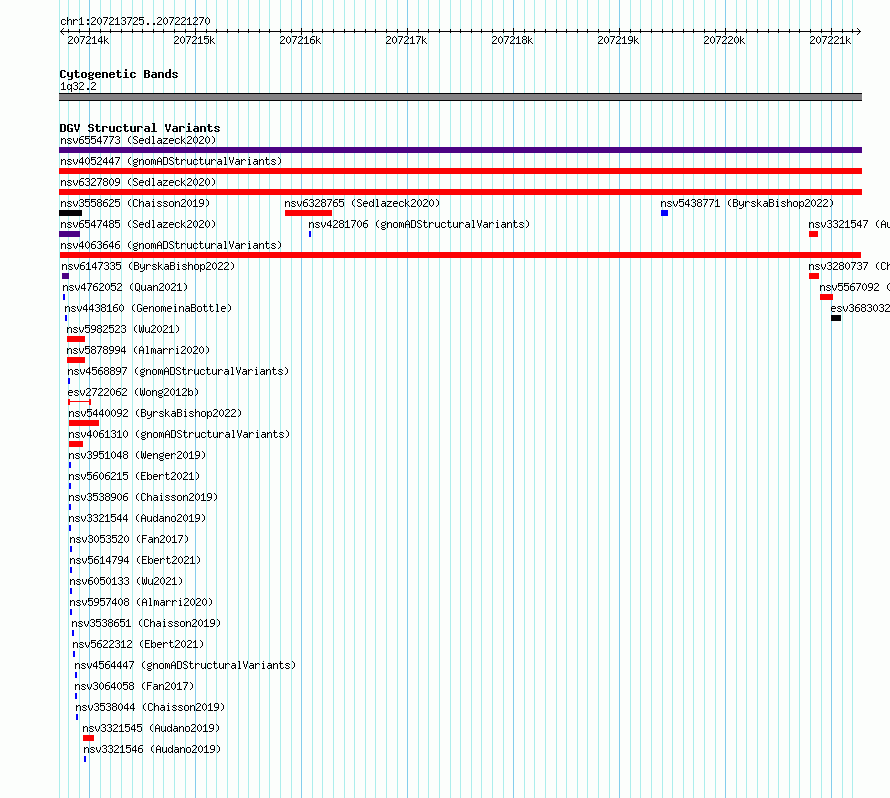
Task: Click the nsv4052447 (gnomADStructuralVariants) label
Action: coord(171,161)
